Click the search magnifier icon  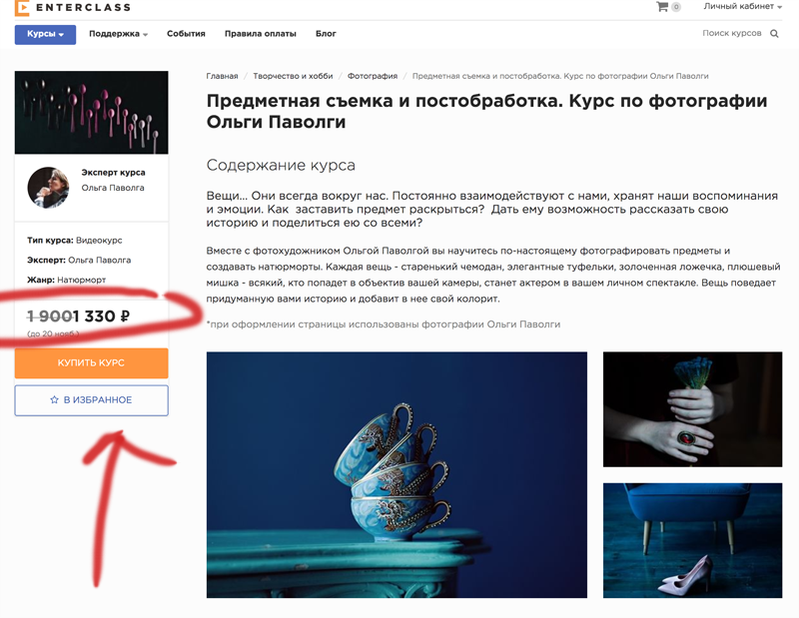pyautogui.click(x=774, y=34)
